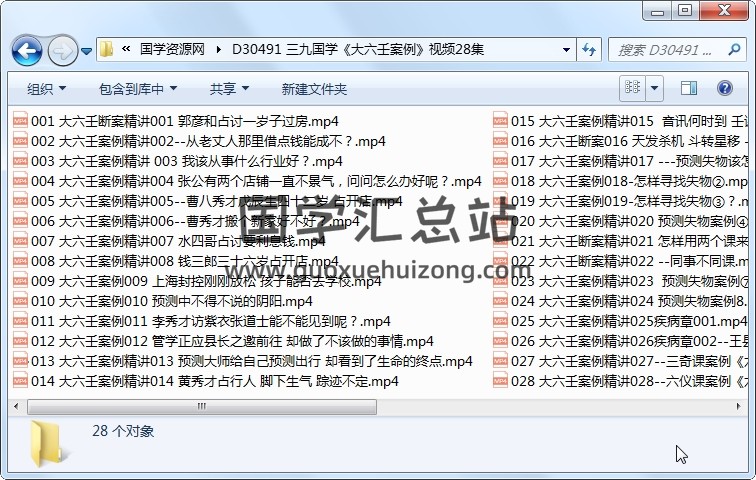Click MP4 icon of file 025
Viewport: 756px width, 480px height.
click(500, 320)
